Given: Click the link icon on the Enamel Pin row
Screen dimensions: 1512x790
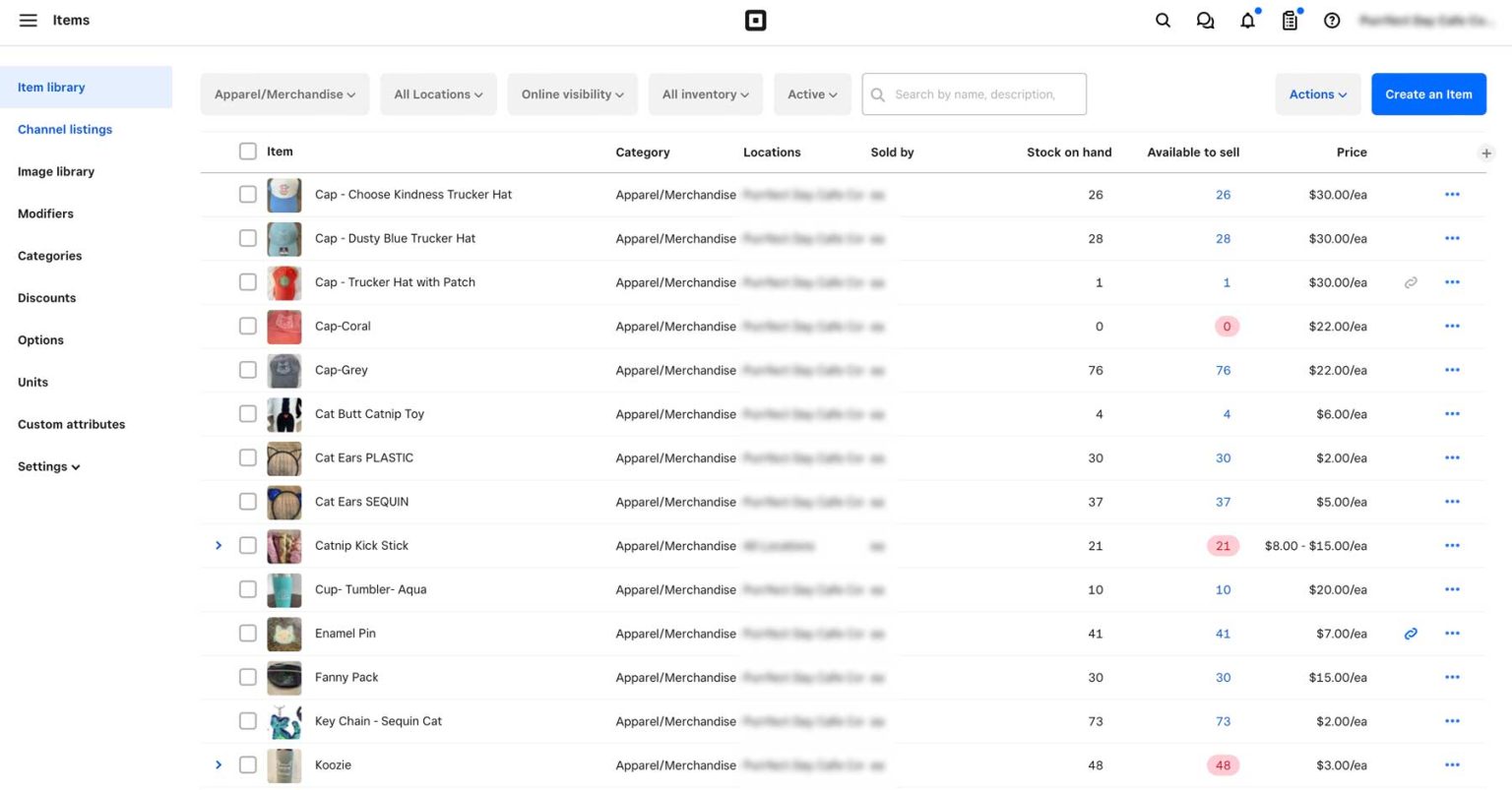Looking at the screenshot, I should (1411, 634).
